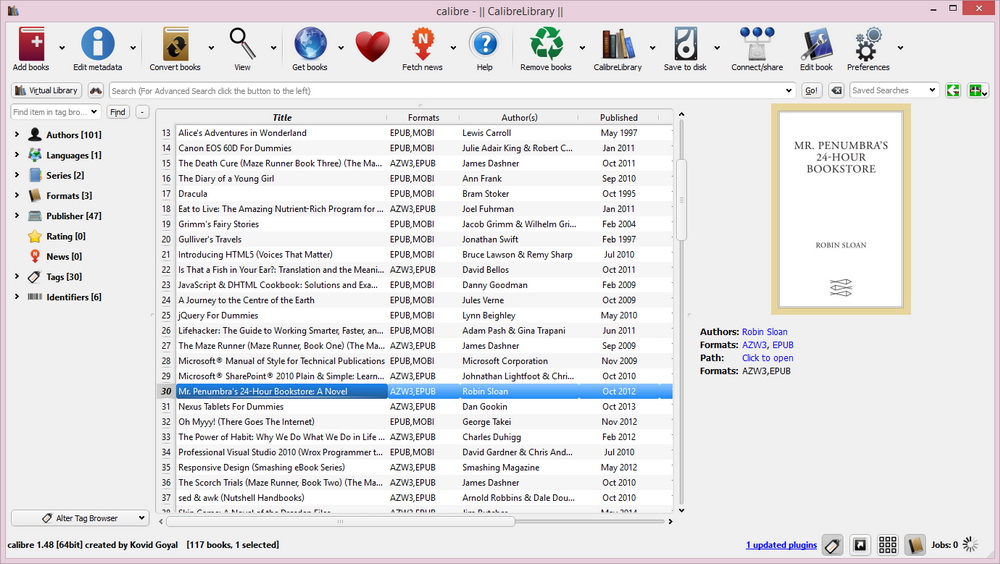Open advanced search with binoculars icon

96,91
